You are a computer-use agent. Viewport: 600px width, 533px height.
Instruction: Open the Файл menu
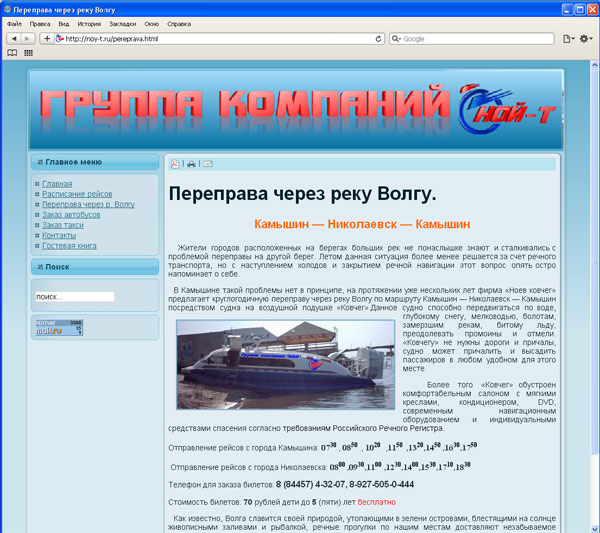(14, 24)
